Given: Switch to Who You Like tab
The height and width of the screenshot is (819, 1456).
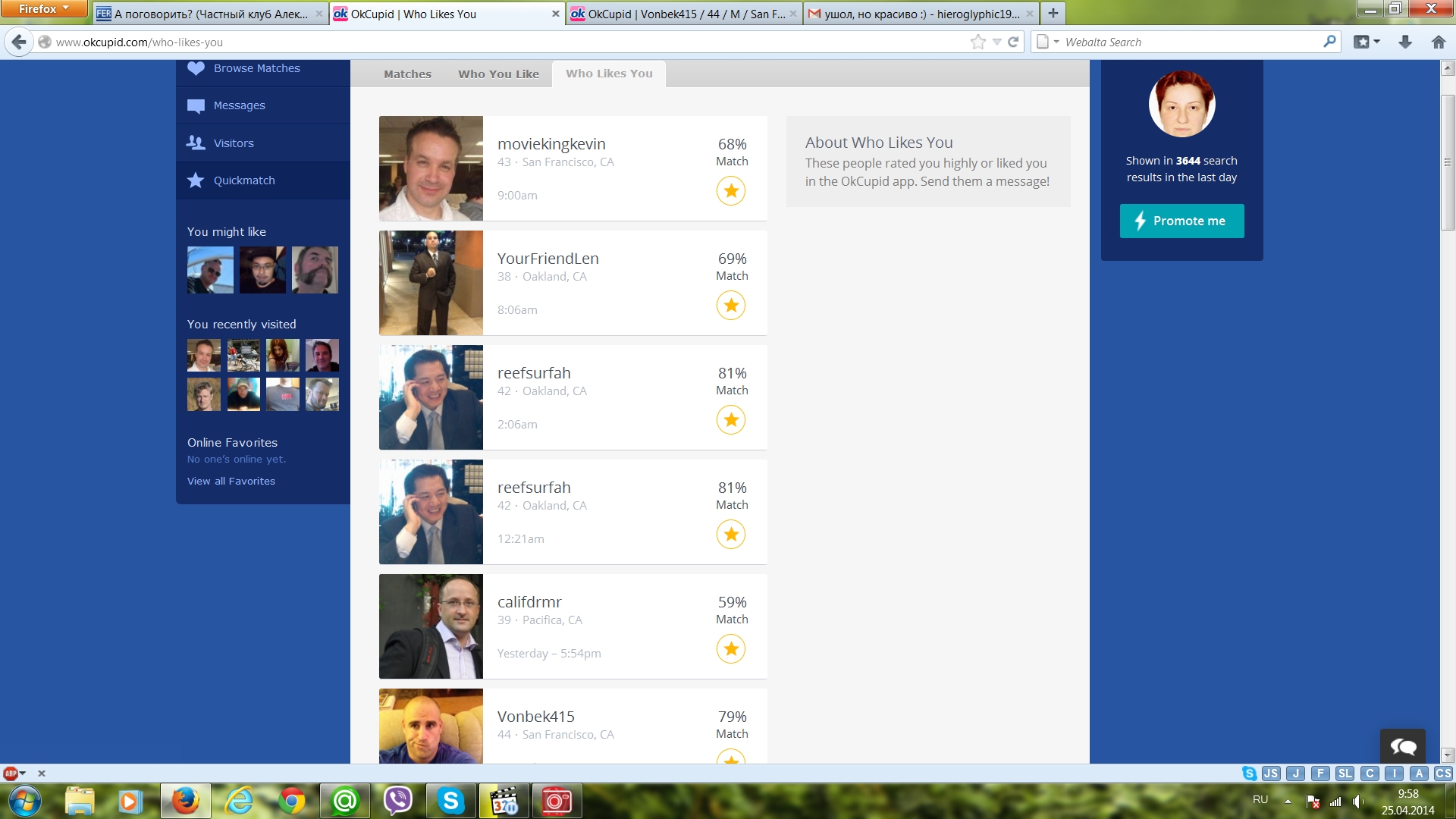Looking at the screenshot, I should 498,74.
